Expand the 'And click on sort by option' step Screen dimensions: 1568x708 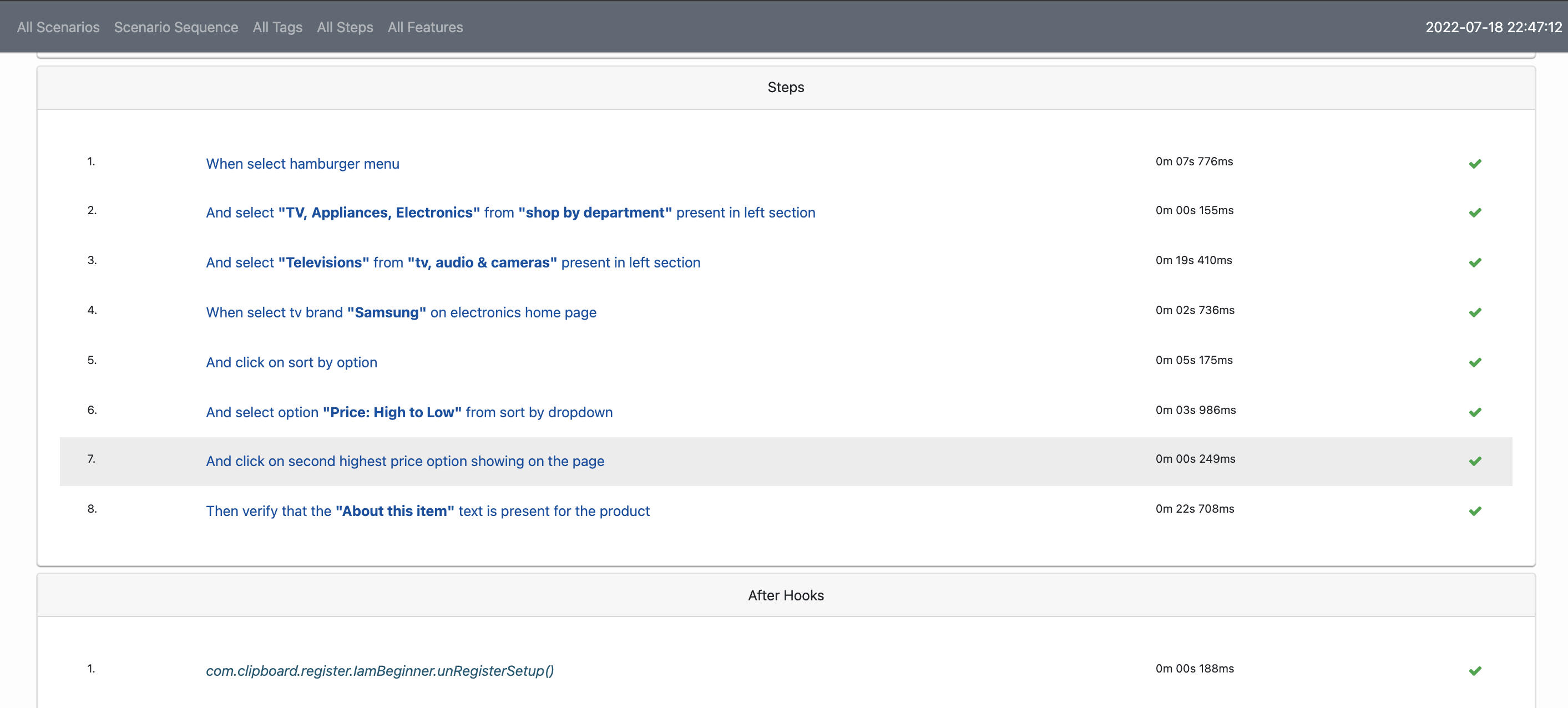point(291,362)
